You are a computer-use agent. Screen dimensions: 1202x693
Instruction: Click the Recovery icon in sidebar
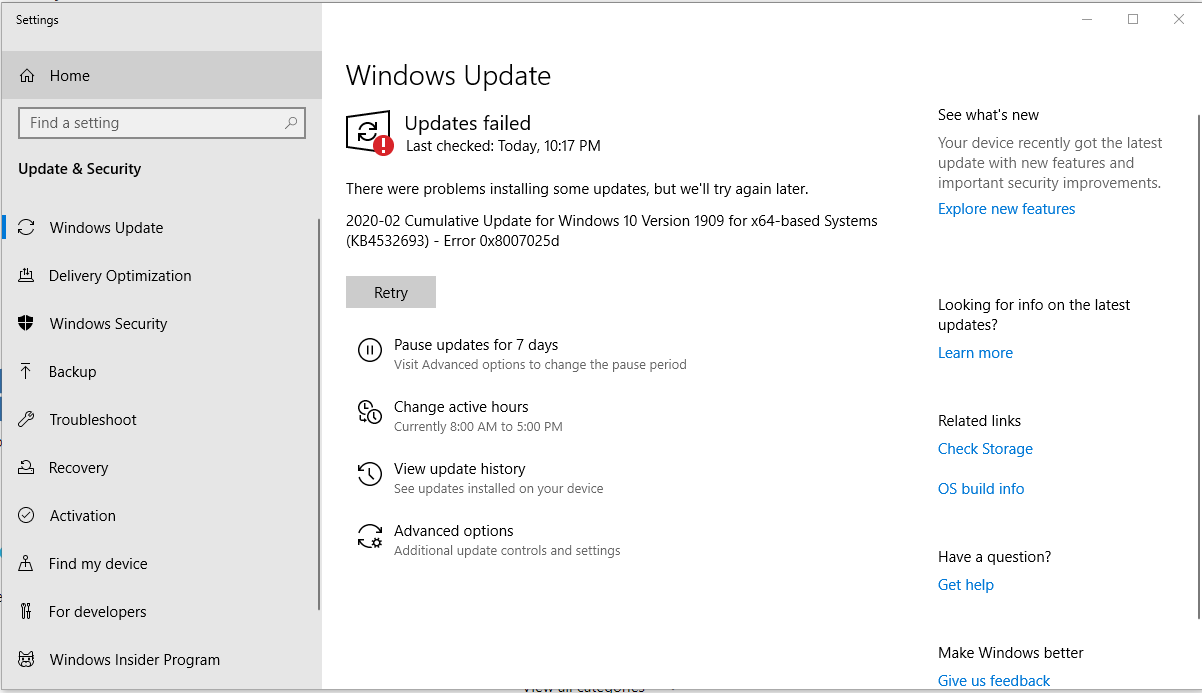[27, 468]
